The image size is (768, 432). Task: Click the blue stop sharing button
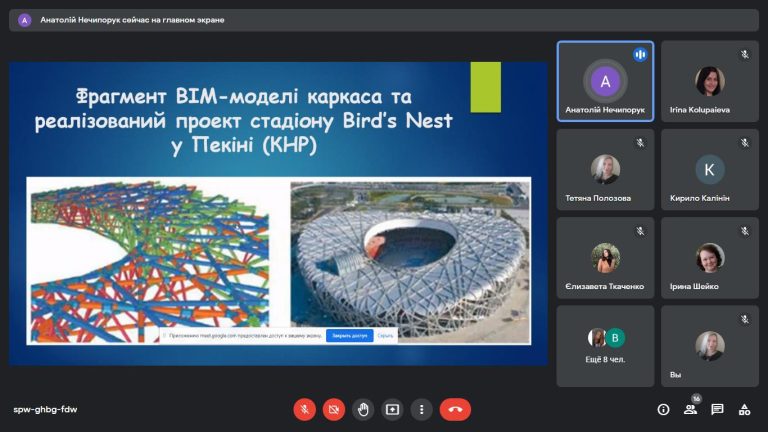[x=350, y=336]
